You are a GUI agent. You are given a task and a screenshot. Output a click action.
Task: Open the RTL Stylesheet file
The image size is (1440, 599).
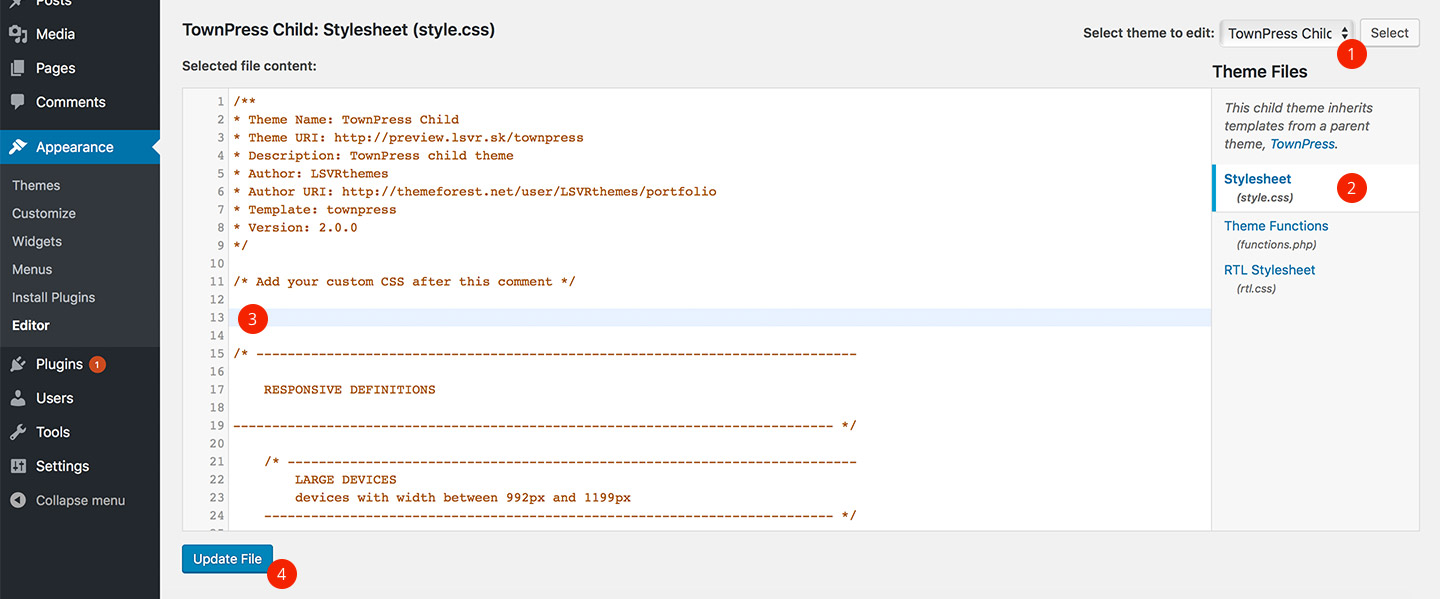[x=1269, y=270]
